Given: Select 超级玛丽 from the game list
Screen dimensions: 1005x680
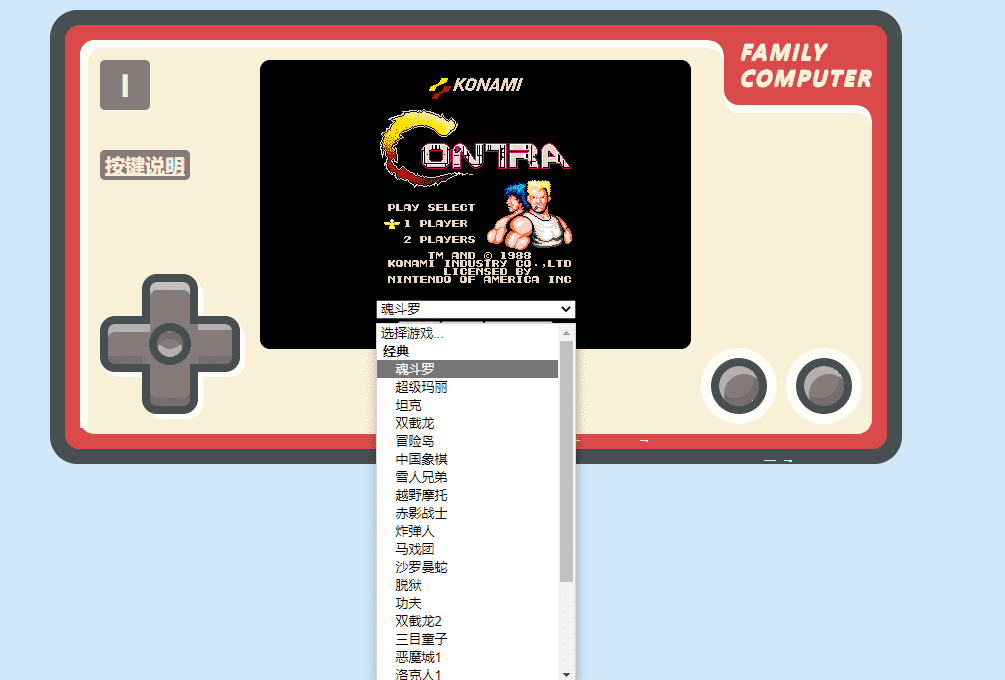Looking at the screenshot, I should click(467, 387).
